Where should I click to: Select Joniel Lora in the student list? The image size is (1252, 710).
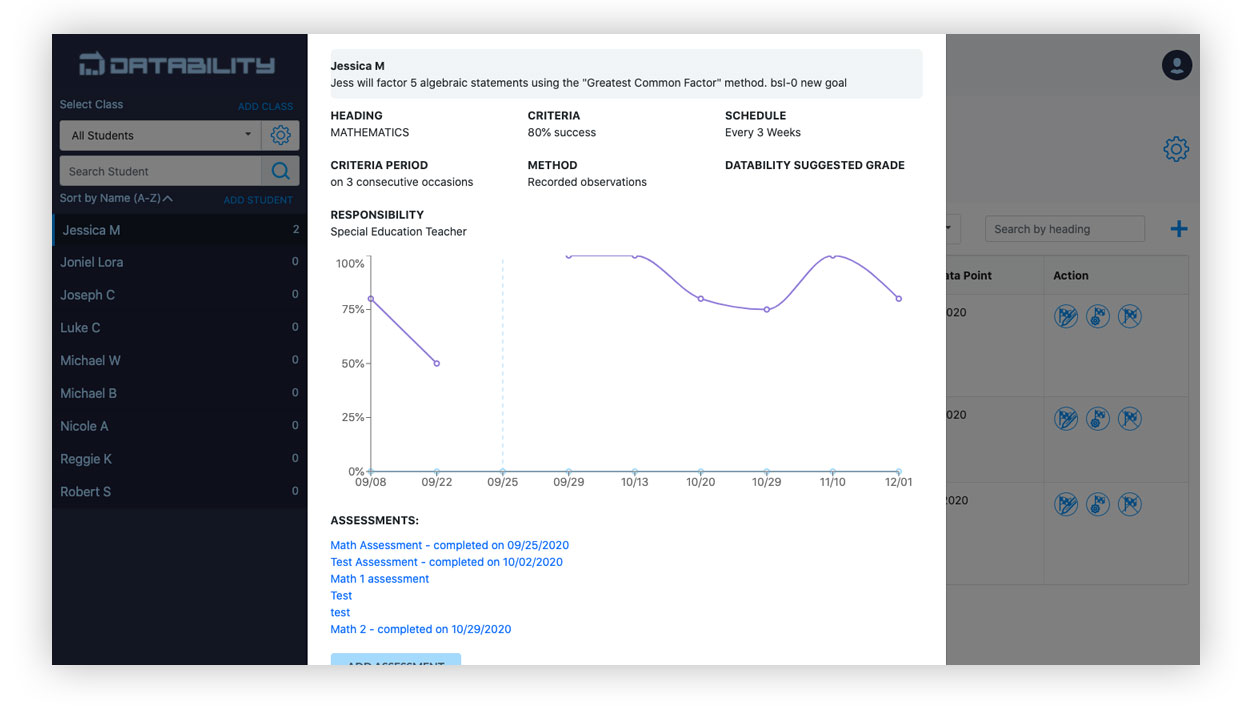pos(92,262)
